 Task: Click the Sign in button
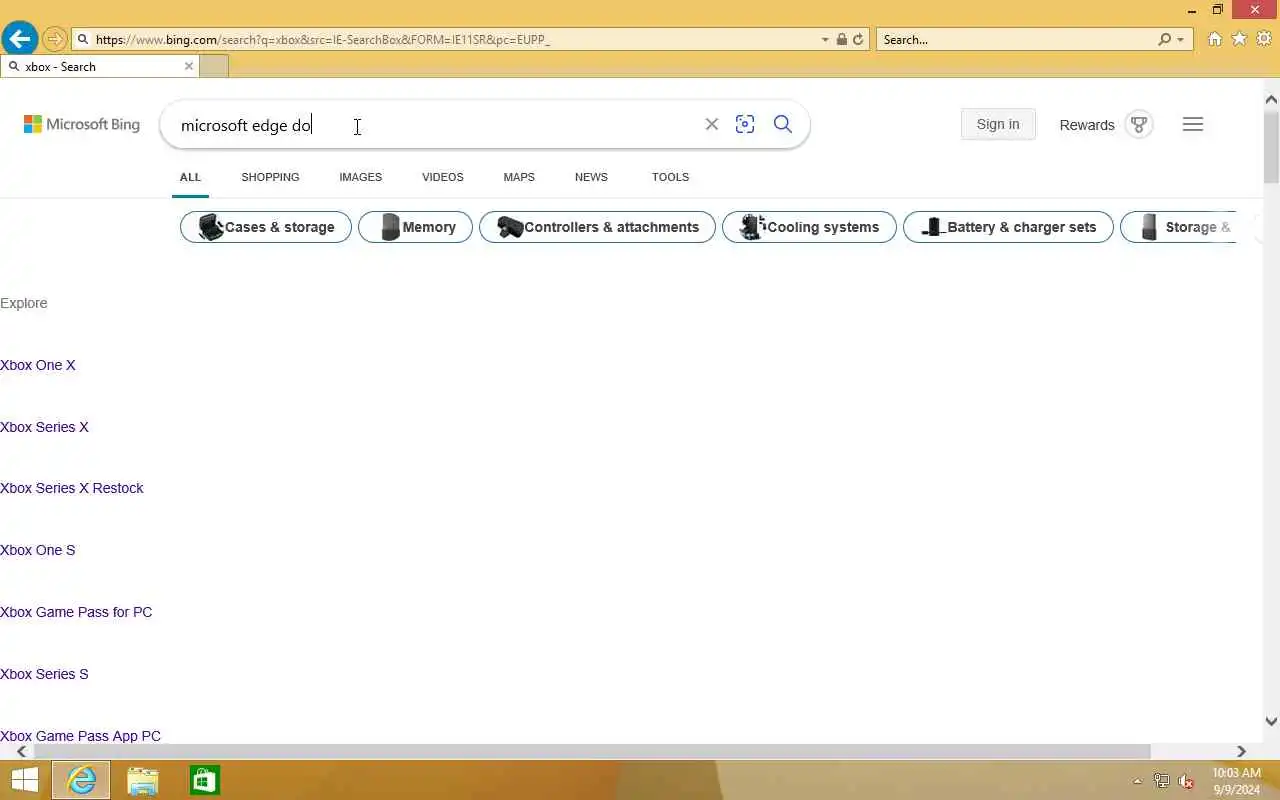pyautogui.click(x=998, y=124)
